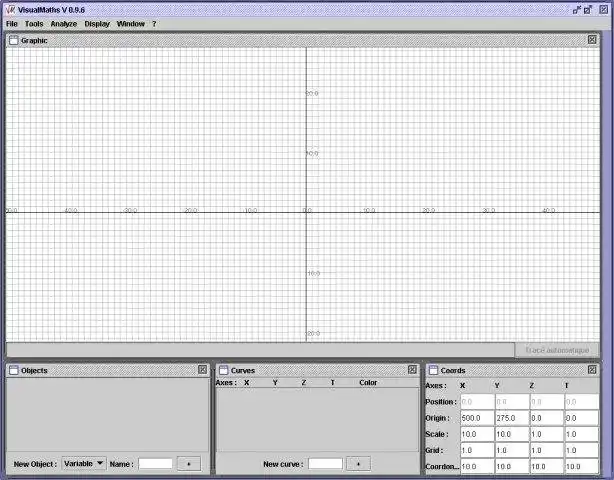Iconify the VisualMaths main window
This screenshot has height=480, width=614.
[x=576, y=10]
